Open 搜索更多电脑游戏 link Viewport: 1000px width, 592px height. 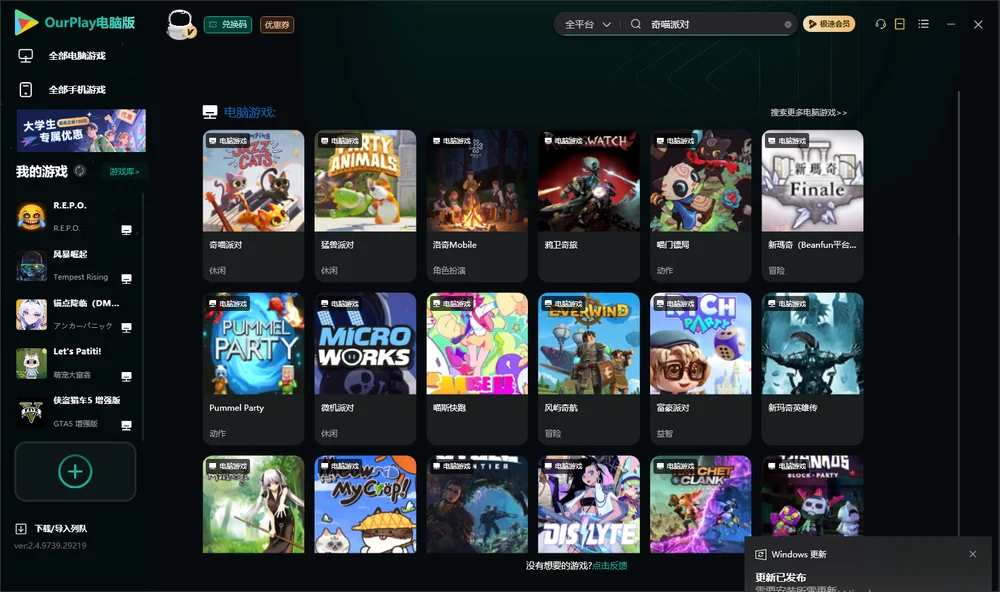pos(808,112)
